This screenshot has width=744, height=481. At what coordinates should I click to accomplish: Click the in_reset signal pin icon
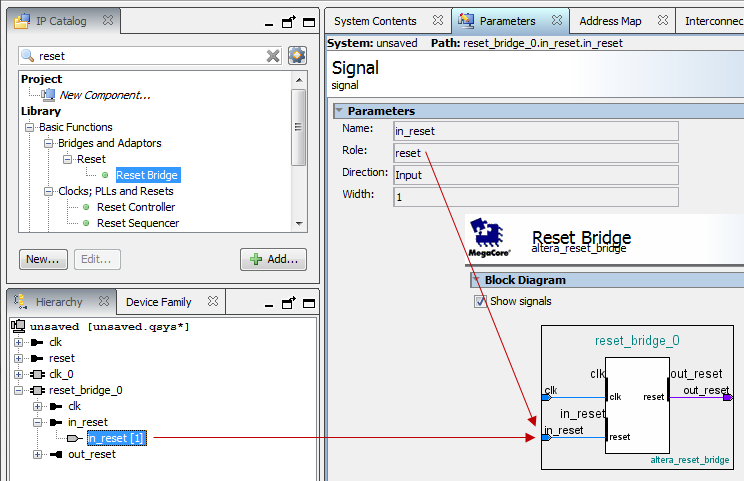pos(74,438)
